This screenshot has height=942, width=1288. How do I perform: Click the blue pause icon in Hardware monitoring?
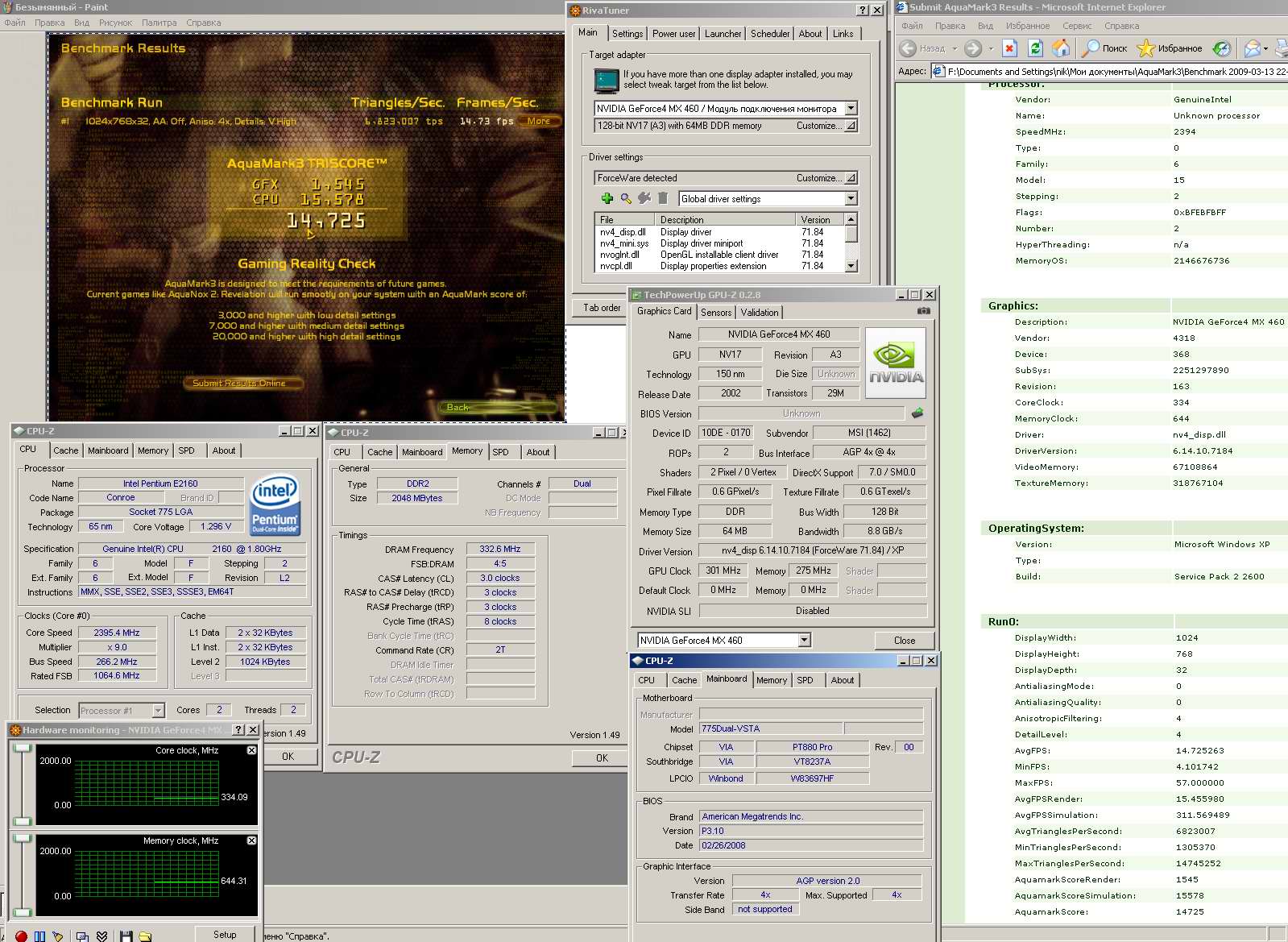[x=39, y=936]
